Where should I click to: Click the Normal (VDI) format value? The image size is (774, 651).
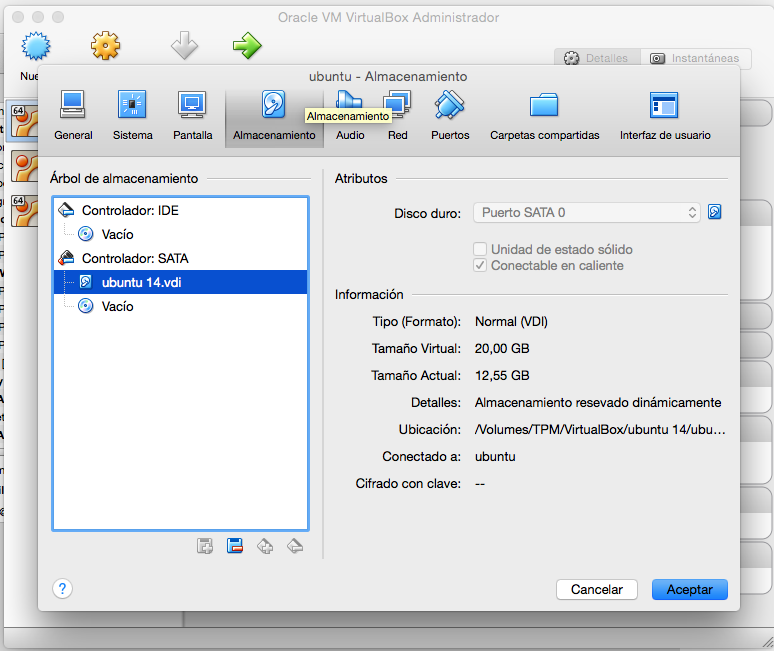point(511,322)
